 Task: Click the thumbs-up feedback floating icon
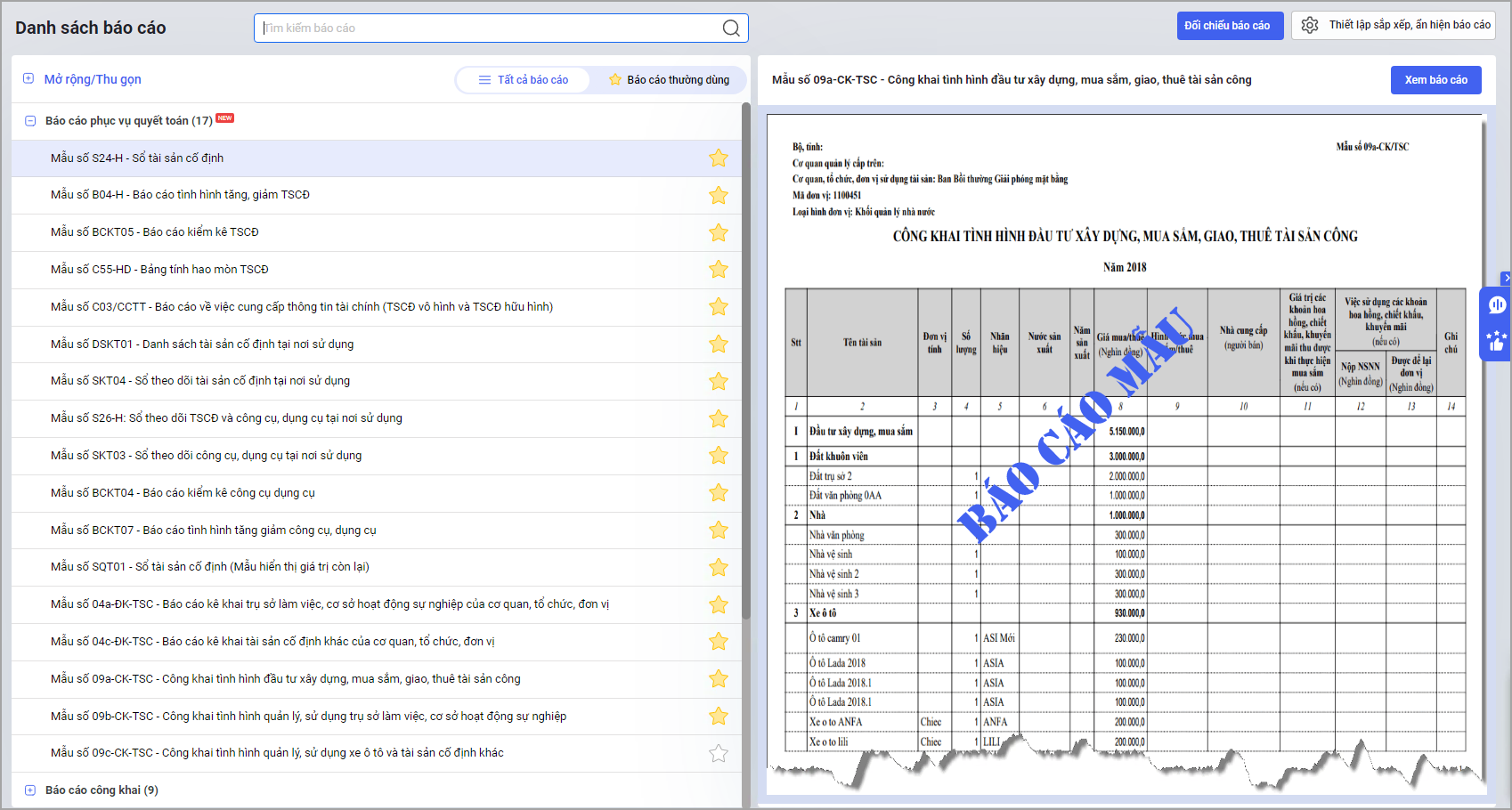coord(1497,342)
